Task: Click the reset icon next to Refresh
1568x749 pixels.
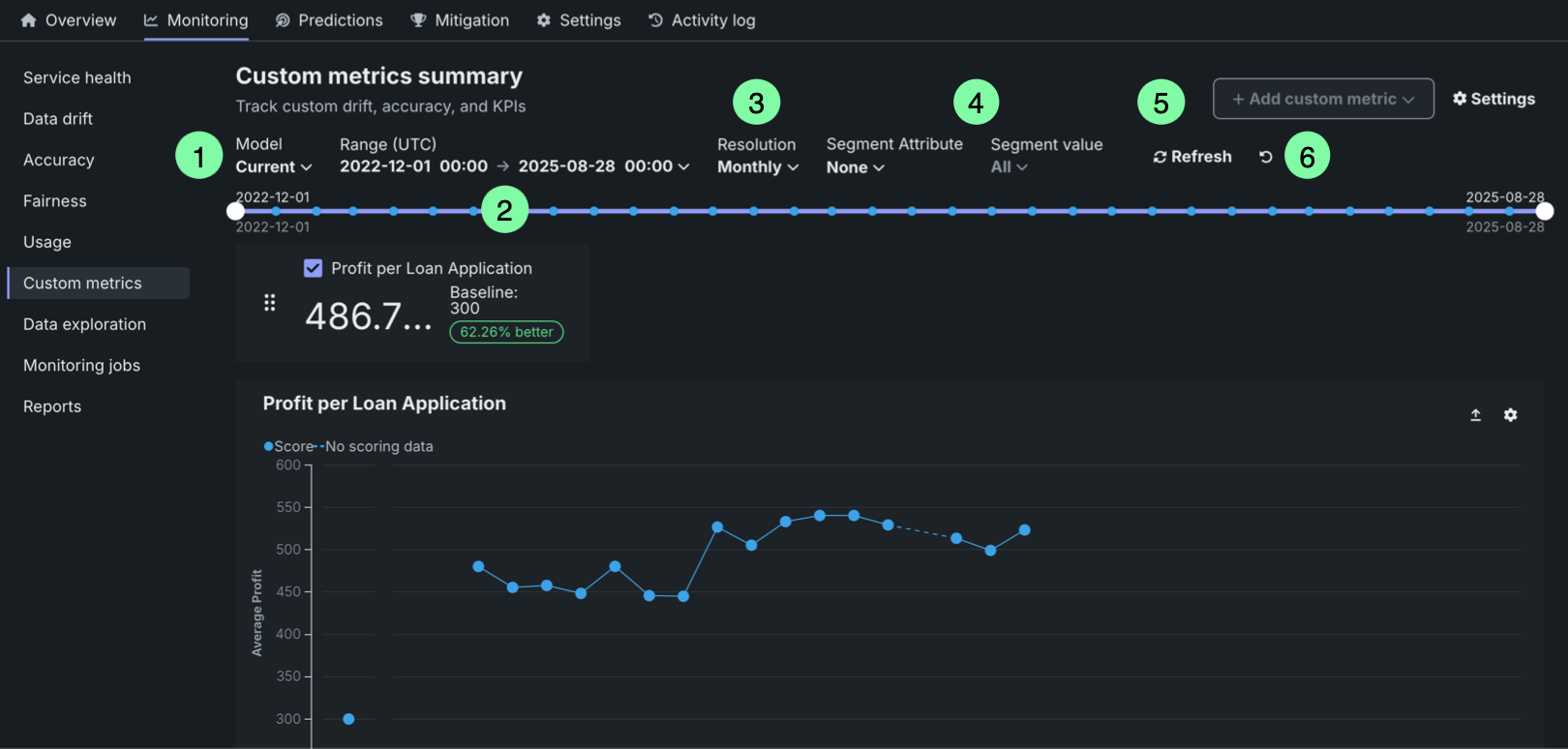Action: click(1265, 157)
